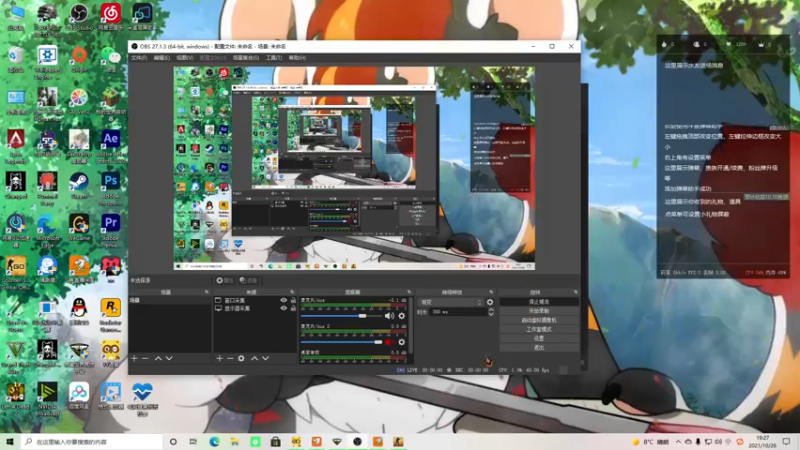
Task: Adjust the Mic/Aux volume slider
Action: pyautogui.click(x=341, y=316)
